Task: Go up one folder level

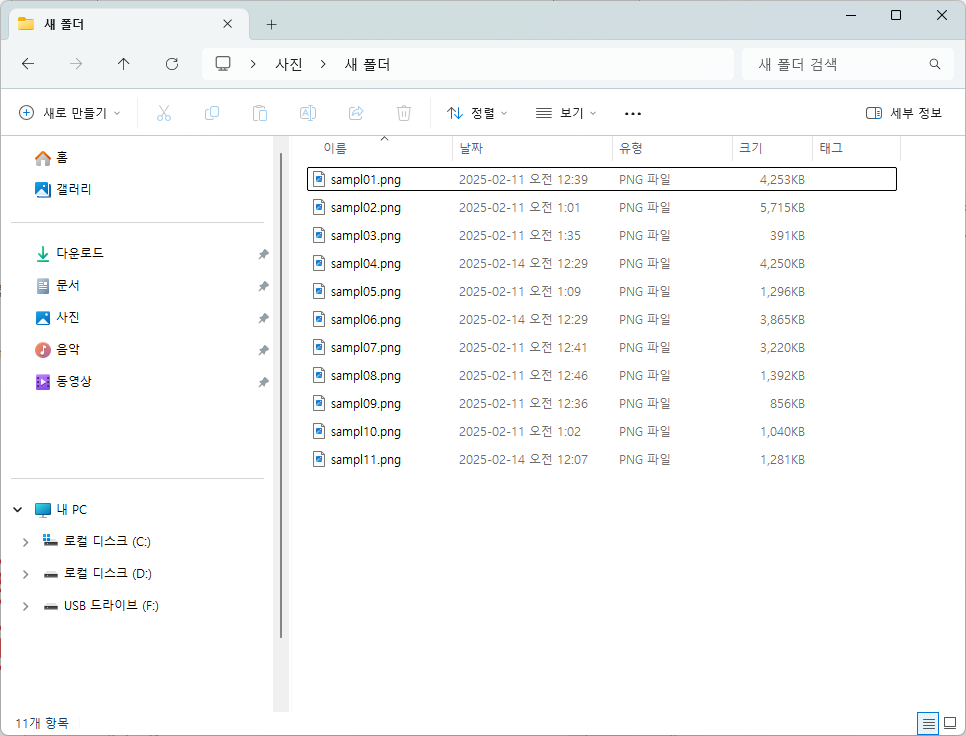Action: (x=124, y=64)
